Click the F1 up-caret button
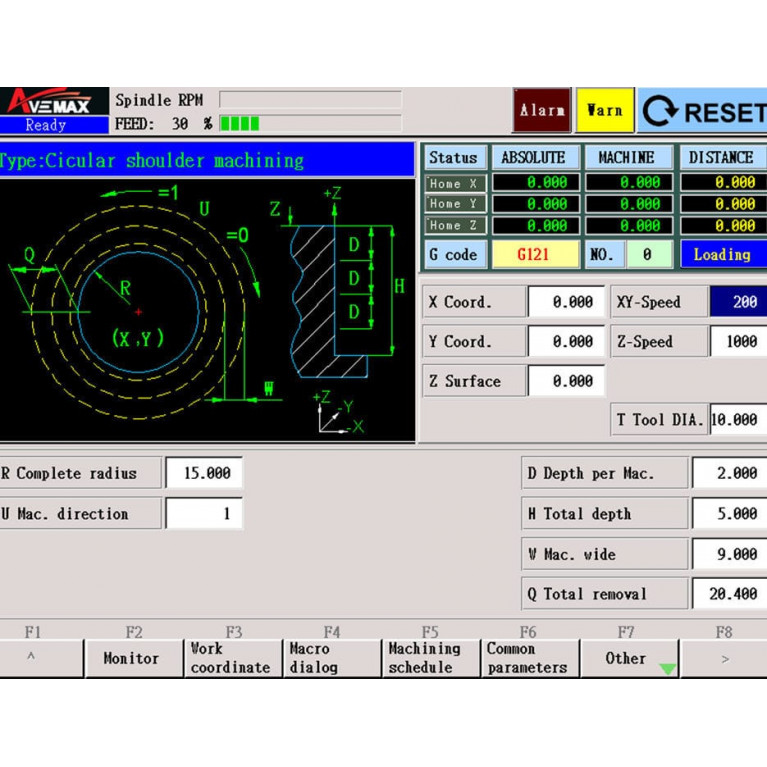 click(41, 658)
